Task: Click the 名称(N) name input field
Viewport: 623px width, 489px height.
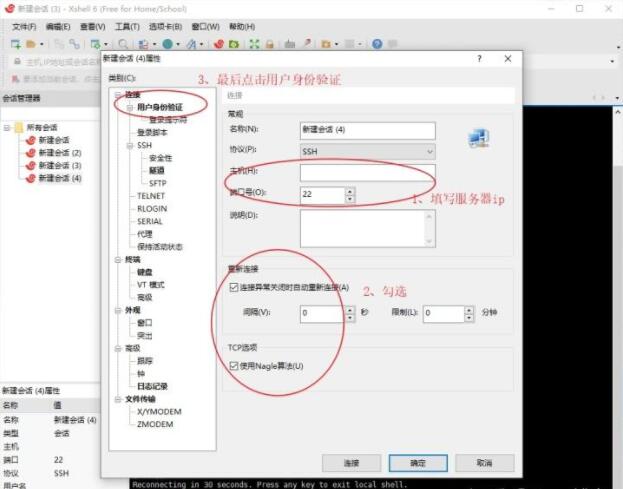Action: pyautogui.click(x=368, y=131)
